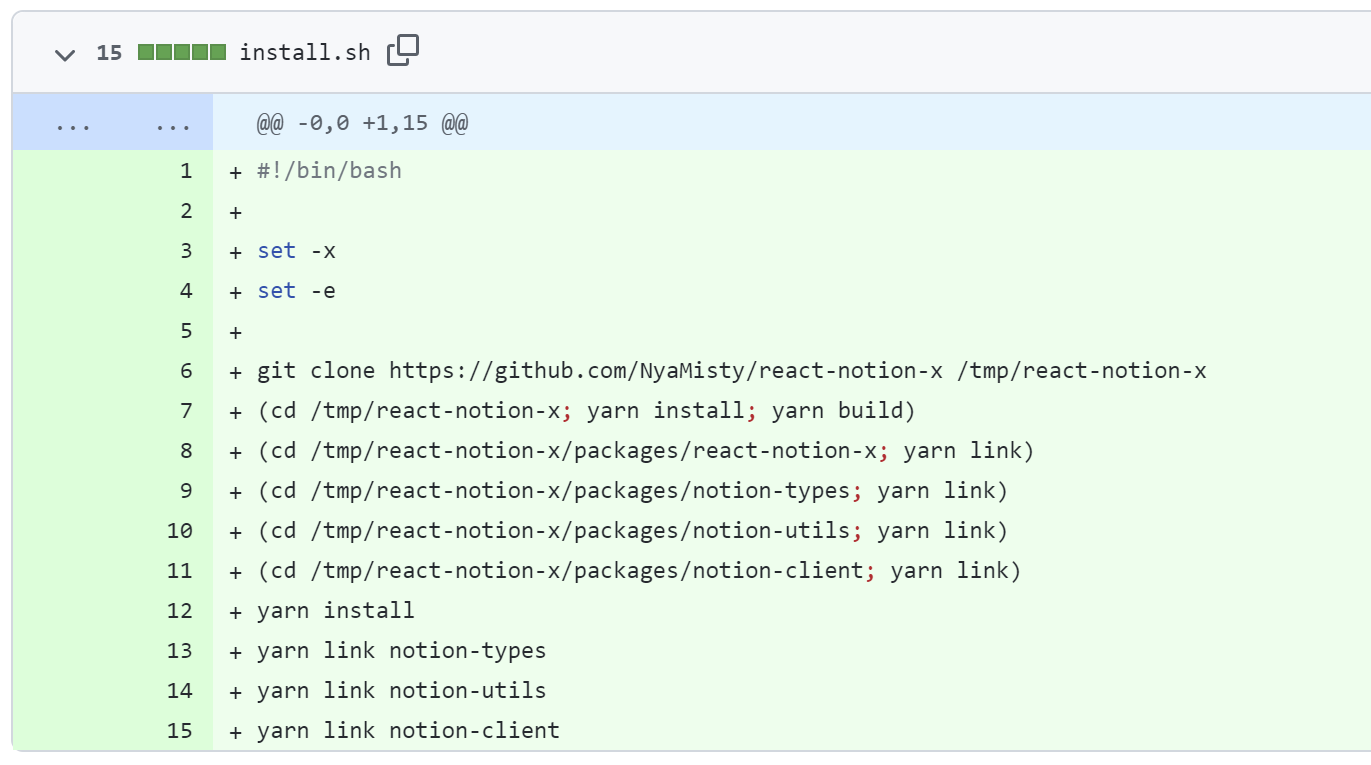Copy the install.sh file path
The width and height of the screenshot is (1371, 765).
(403, 51)
